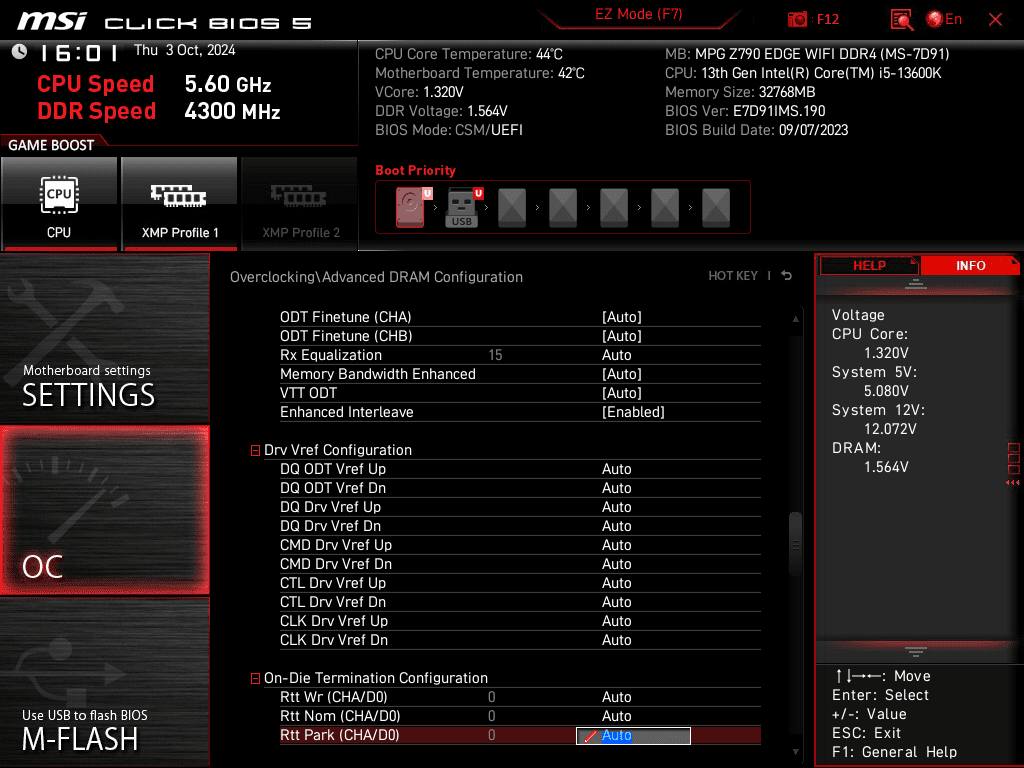
Task: Click the settings list scrollbar thumb
Action: pyautogui.click(x=795, y=545)
